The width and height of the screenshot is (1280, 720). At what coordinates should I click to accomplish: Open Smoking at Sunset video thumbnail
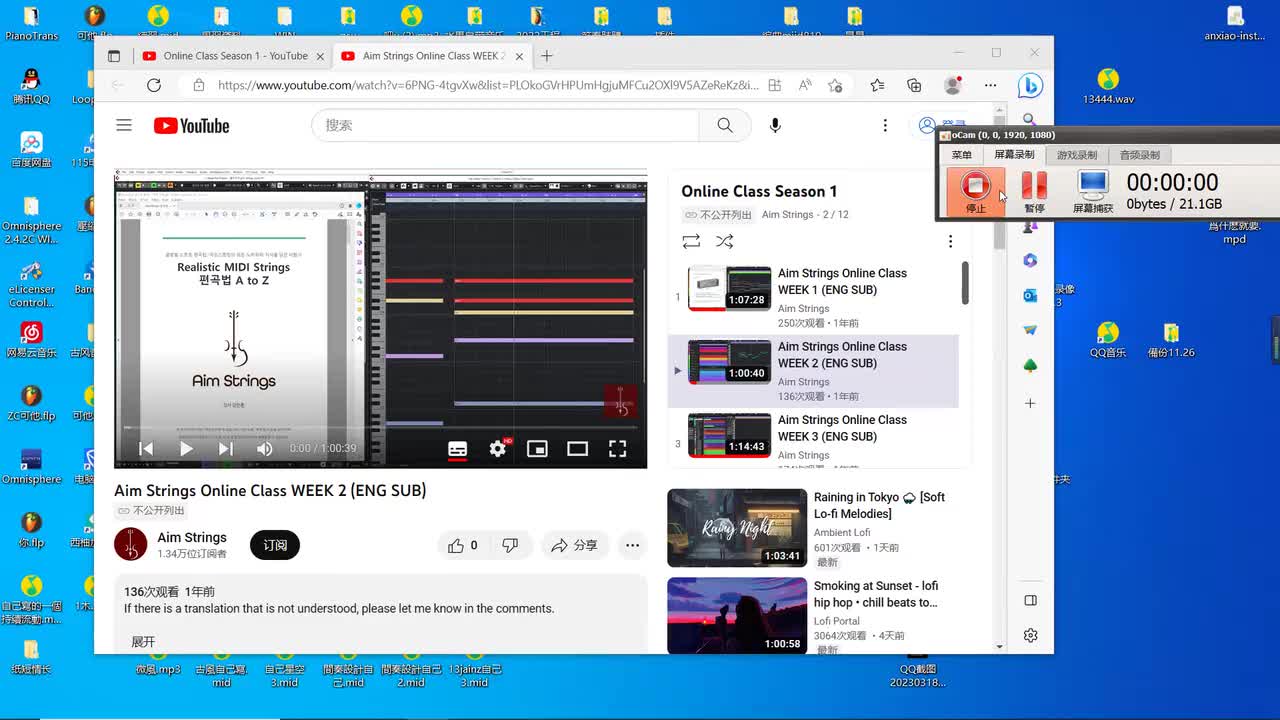pos(737,616)
